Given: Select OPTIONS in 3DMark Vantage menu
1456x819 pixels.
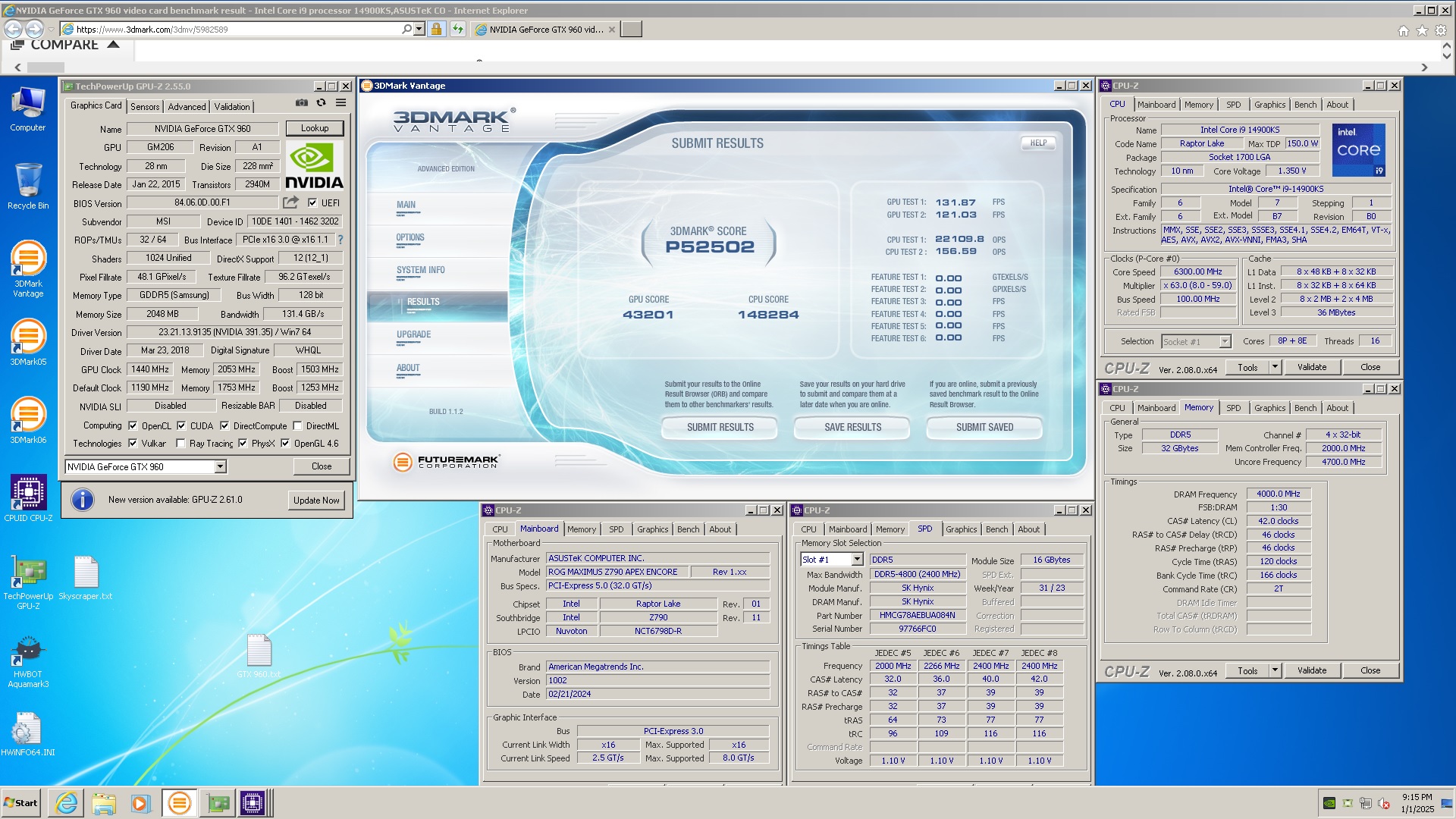Looking at the screenshot, I should tap(410, 237).
